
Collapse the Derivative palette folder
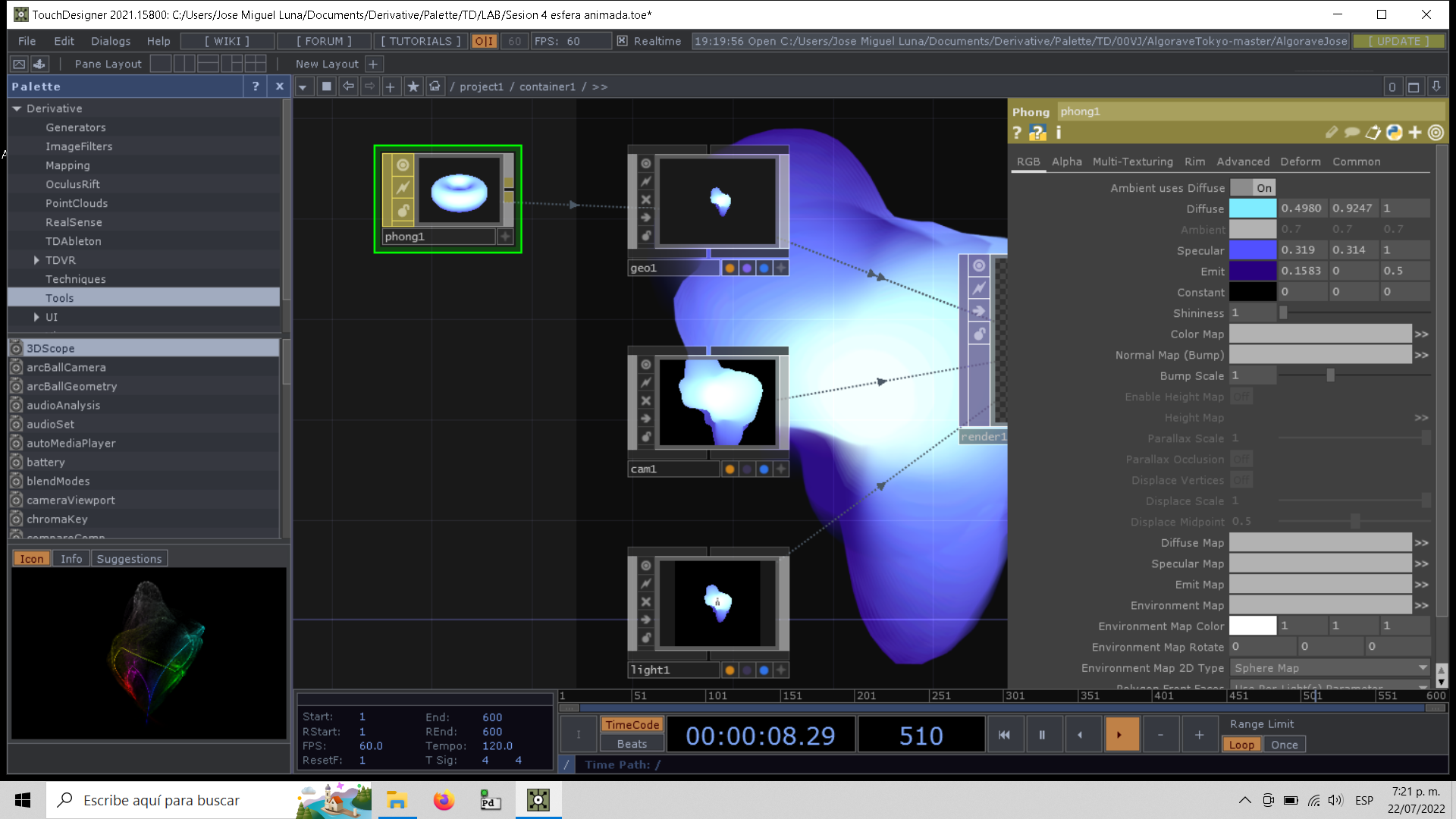(x=17, y=108)
